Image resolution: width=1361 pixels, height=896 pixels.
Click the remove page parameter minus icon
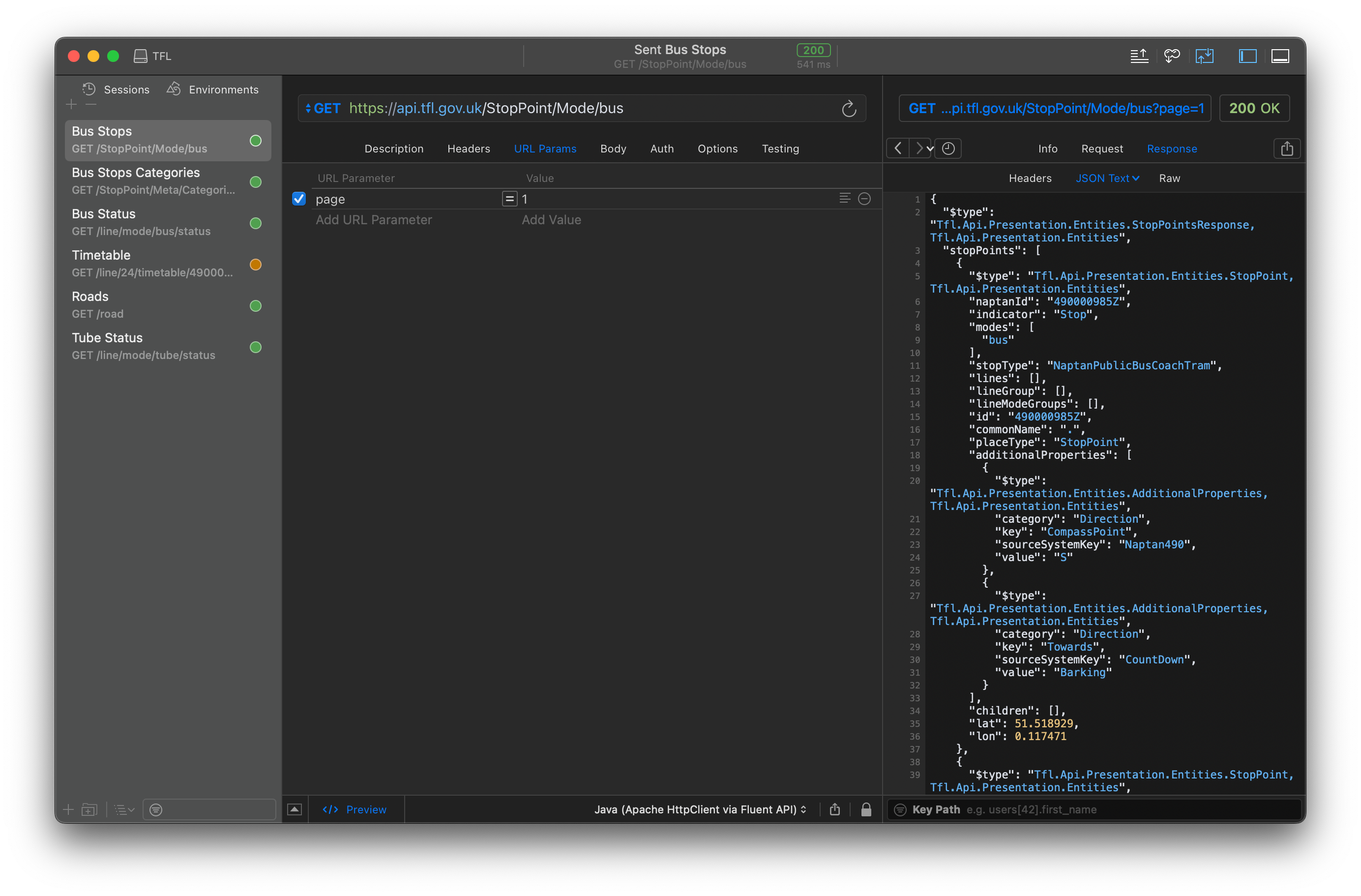coord(864,198)
